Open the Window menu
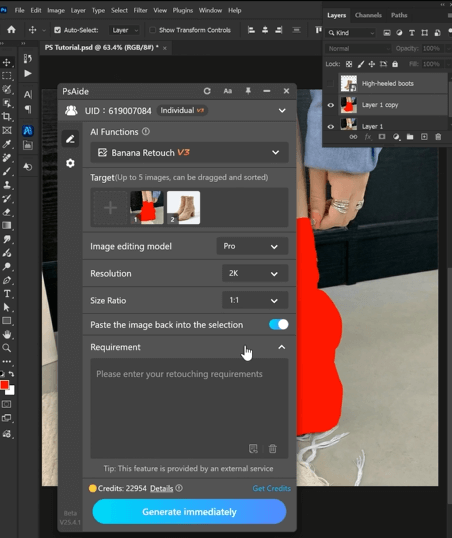452x538 pixels. 210,10
